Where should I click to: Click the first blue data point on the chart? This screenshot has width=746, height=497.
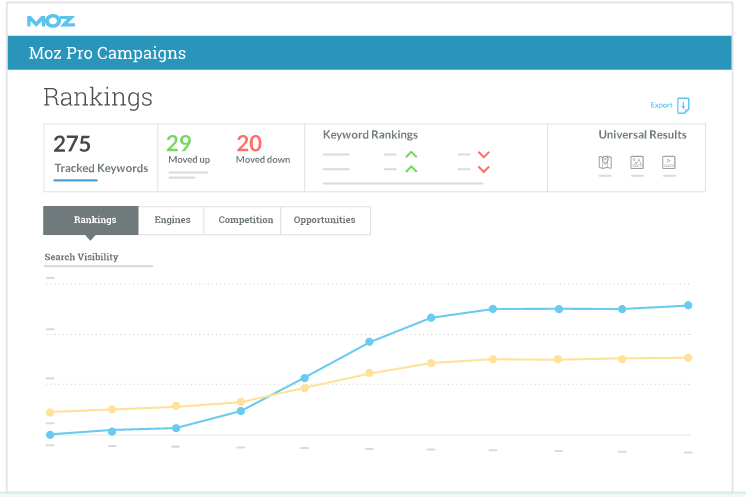pos(50,435)
